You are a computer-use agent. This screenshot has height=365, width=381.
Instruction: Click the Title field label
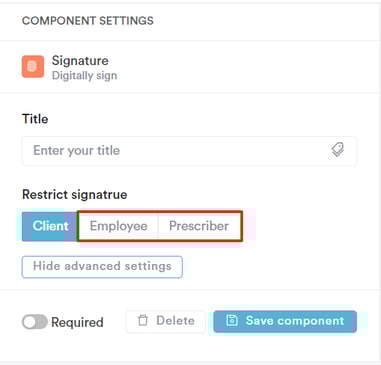(35, 119)
